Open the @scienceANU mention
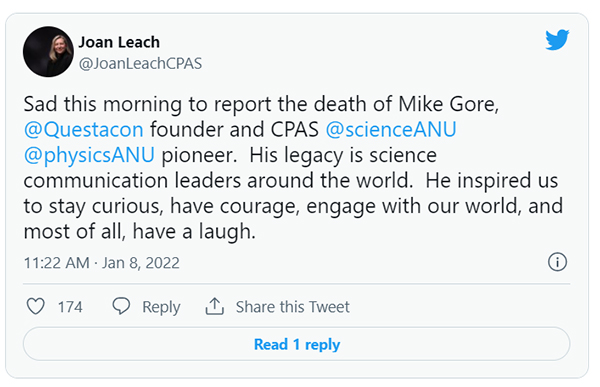 coord(391,129)
